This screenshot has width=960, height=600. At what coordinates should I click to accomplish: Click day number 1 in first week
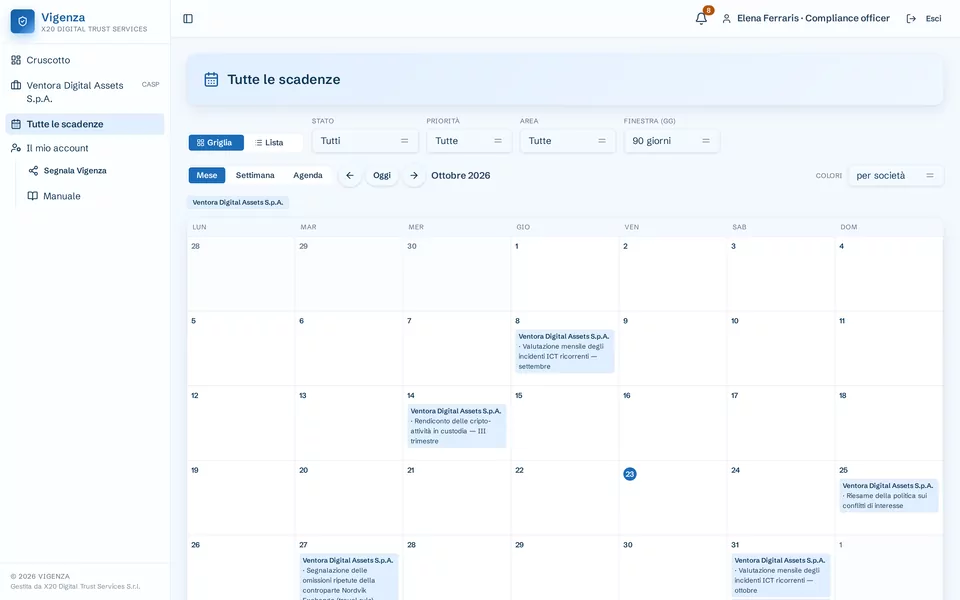[517, 246]
